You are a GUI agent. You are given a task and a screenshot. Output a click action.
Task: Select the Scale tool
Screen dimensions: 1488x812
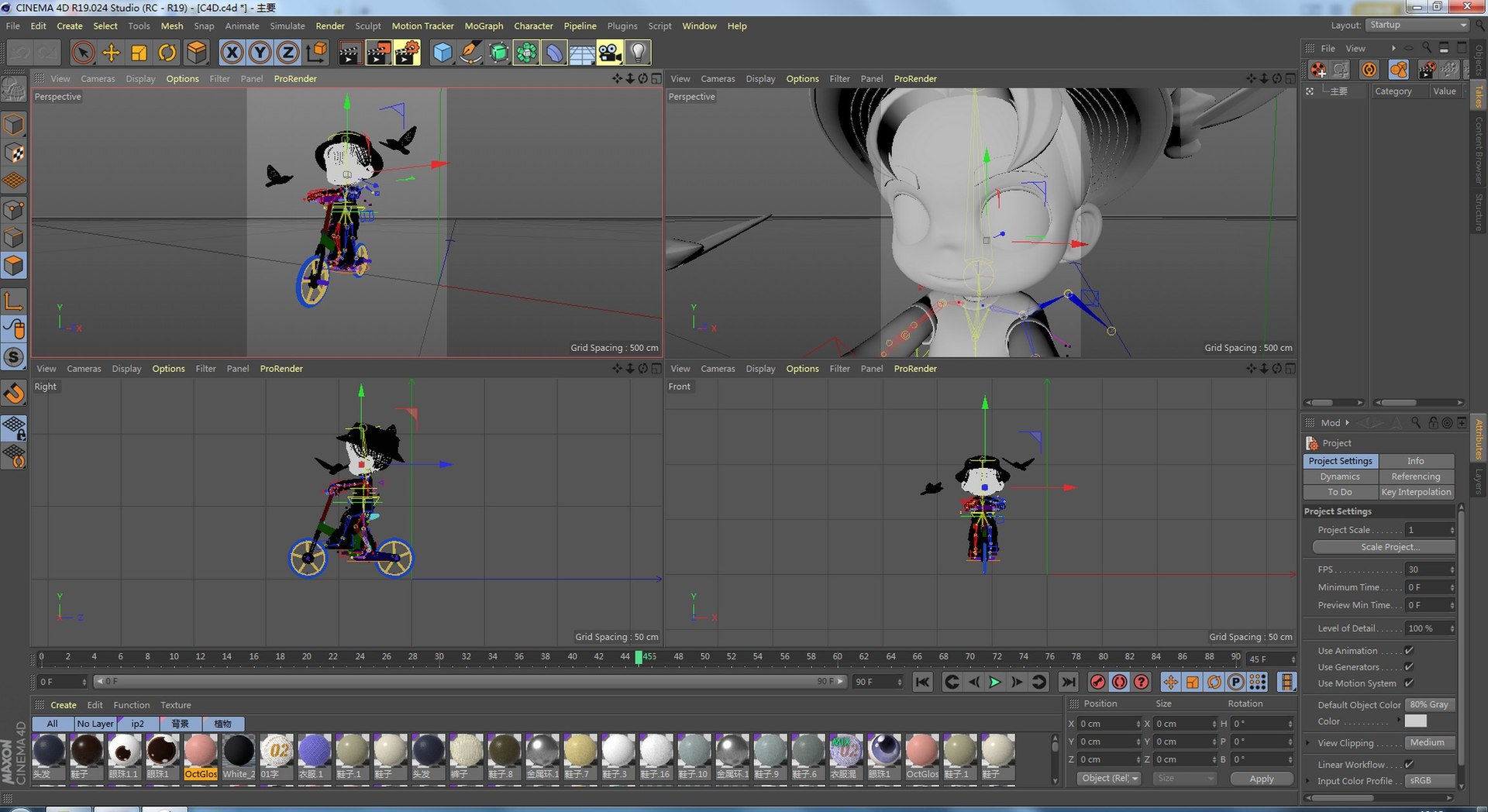pyautogui.click(x=139, y=53)
